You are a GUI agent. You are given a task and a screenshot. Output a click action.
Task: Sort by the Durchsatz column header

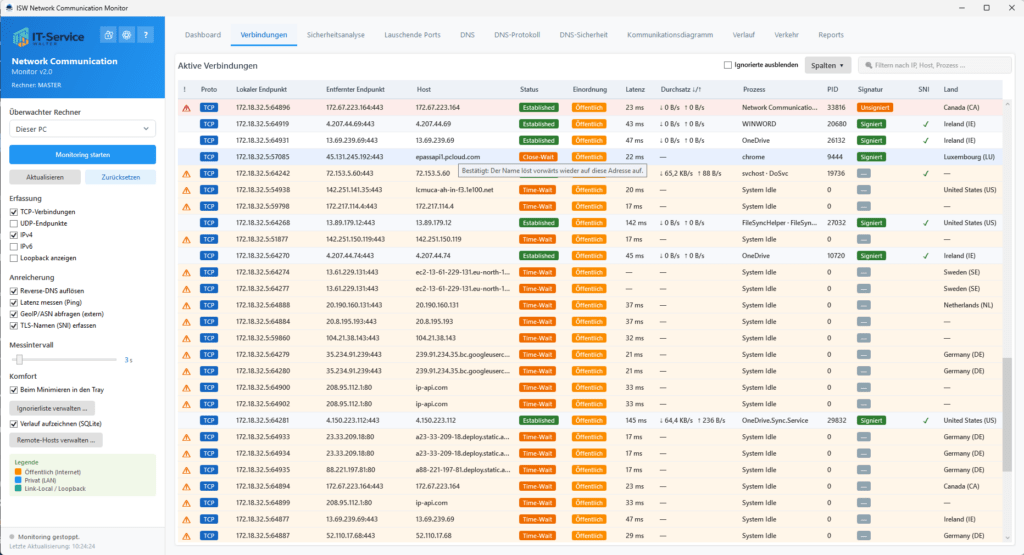click(x=680, y=89)
